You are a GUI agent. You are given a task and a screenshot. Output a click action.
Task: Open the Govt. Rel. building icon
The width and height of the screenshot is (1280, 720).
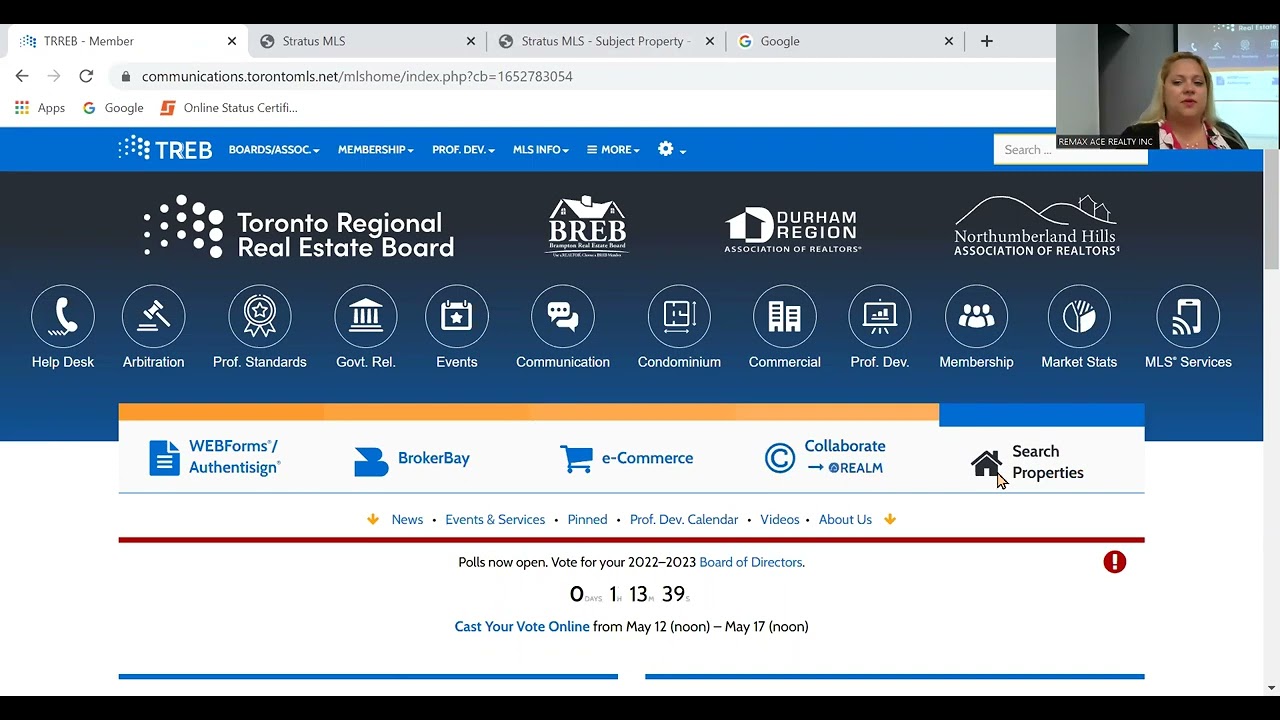pyautogui.click(x=366, y=317)
